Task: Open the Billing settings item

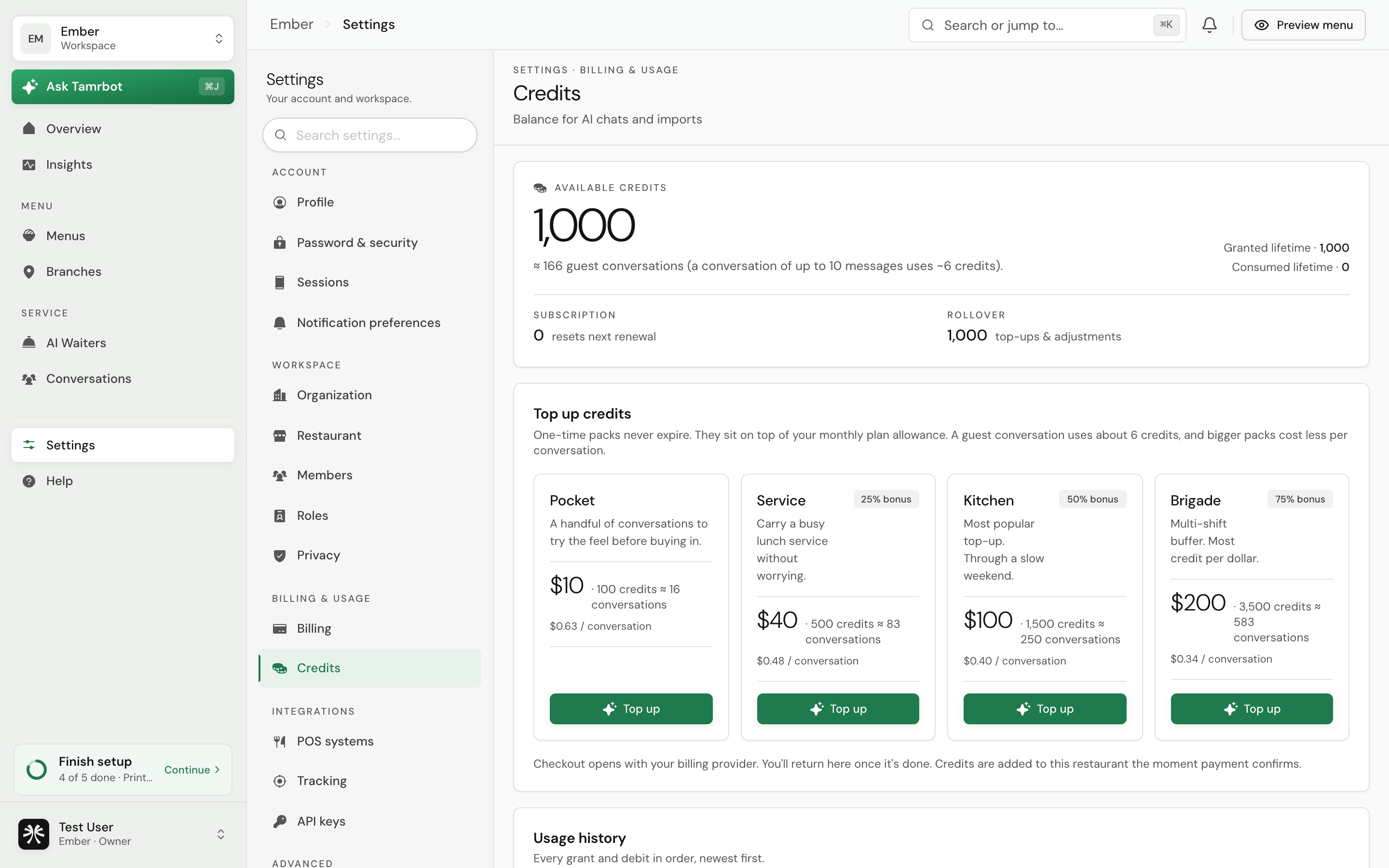Action: point(369,629)
